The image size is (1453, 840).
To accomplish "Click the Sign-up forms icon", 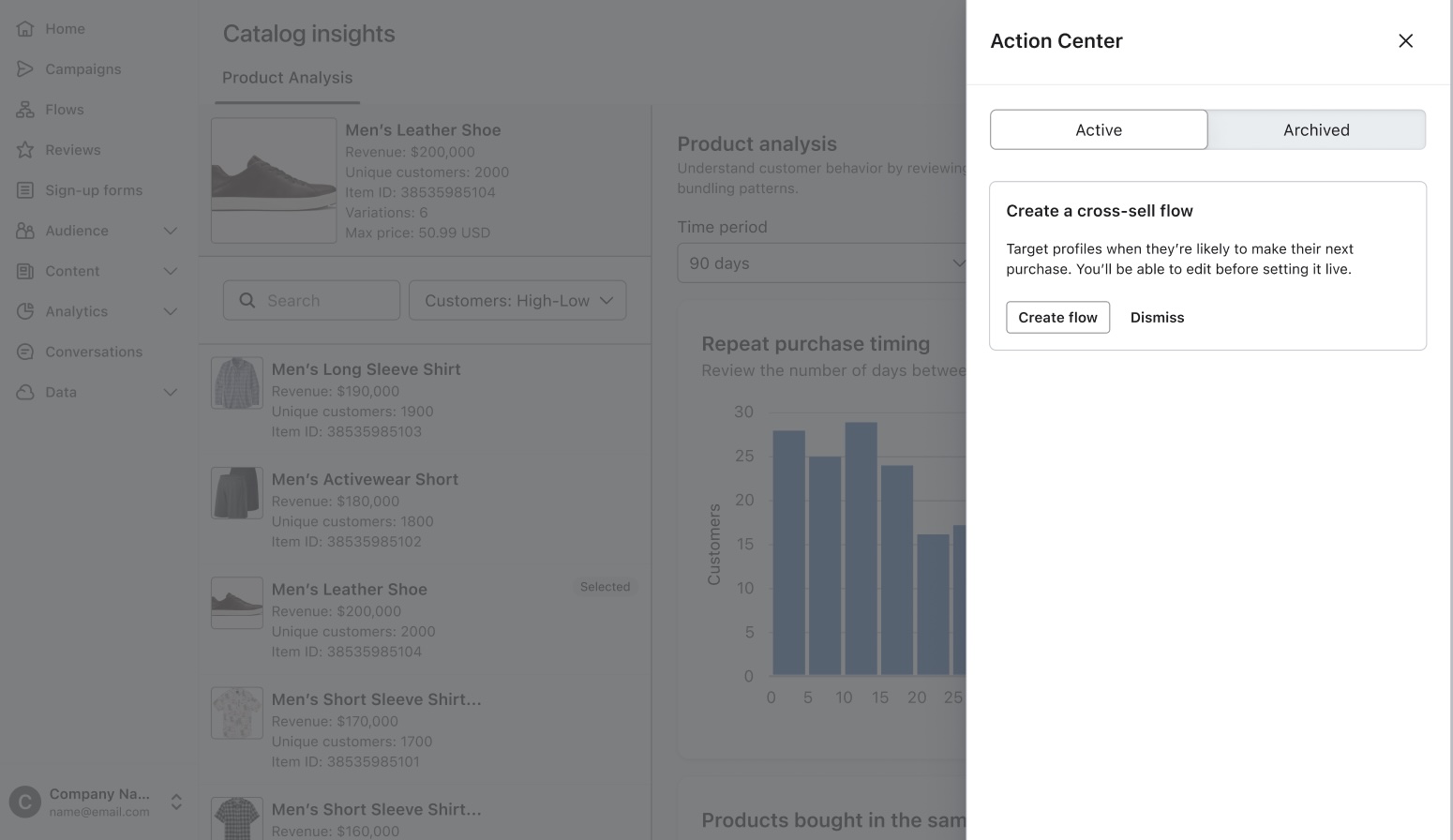I will point(25,190).
